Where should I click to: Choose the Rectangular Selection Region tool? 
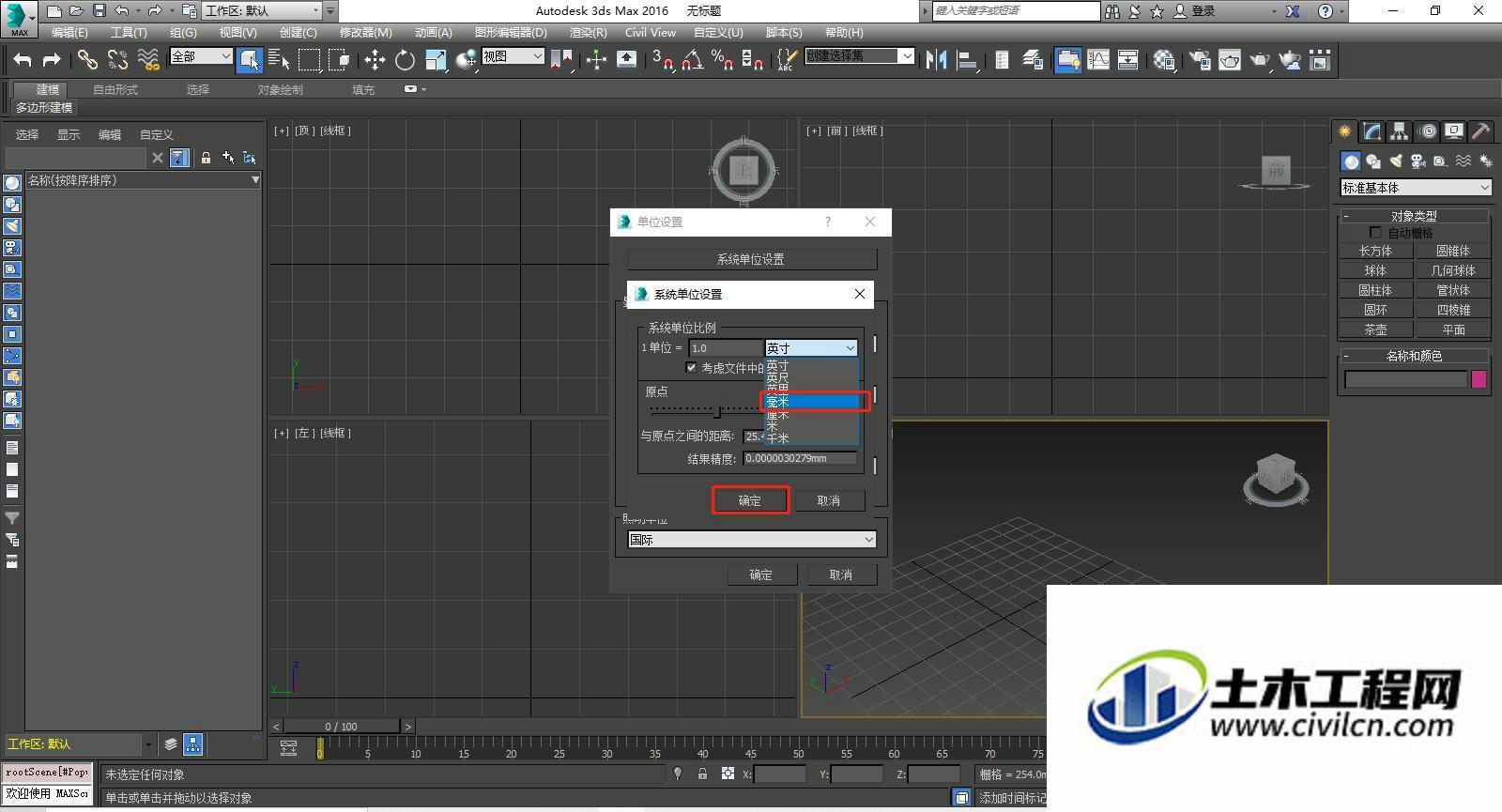point(309,60)
